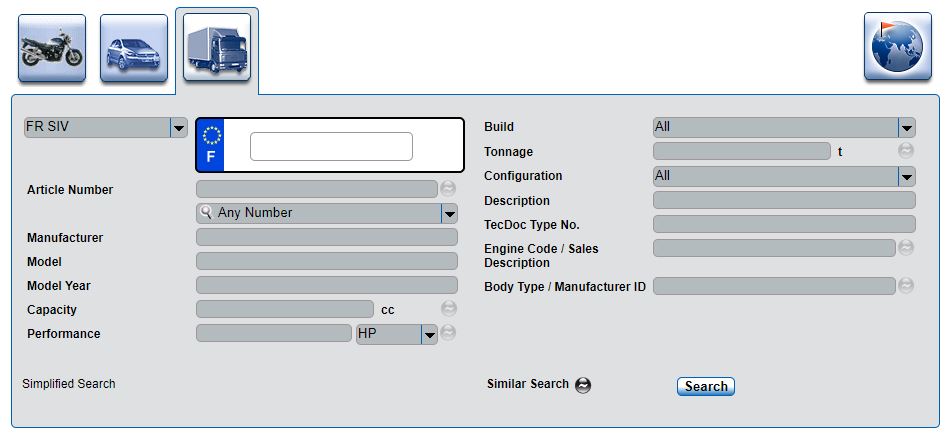The height and width of the screenshot is (433, 947).
Task: Open the HP performance unit dropdown
Action: tap(429, 334)
